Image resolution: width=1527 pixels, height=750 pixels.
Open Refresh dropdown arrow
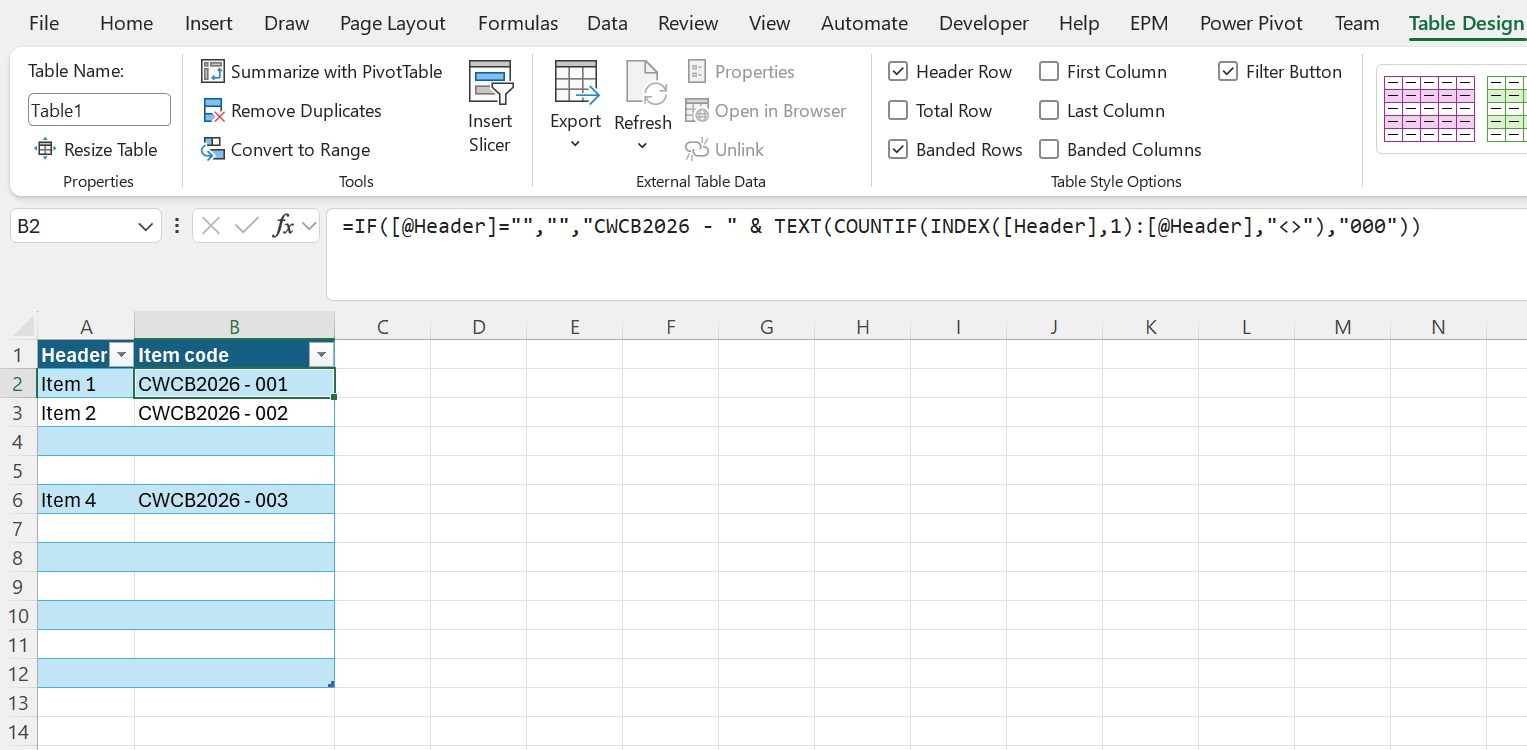tap(642, 146)
